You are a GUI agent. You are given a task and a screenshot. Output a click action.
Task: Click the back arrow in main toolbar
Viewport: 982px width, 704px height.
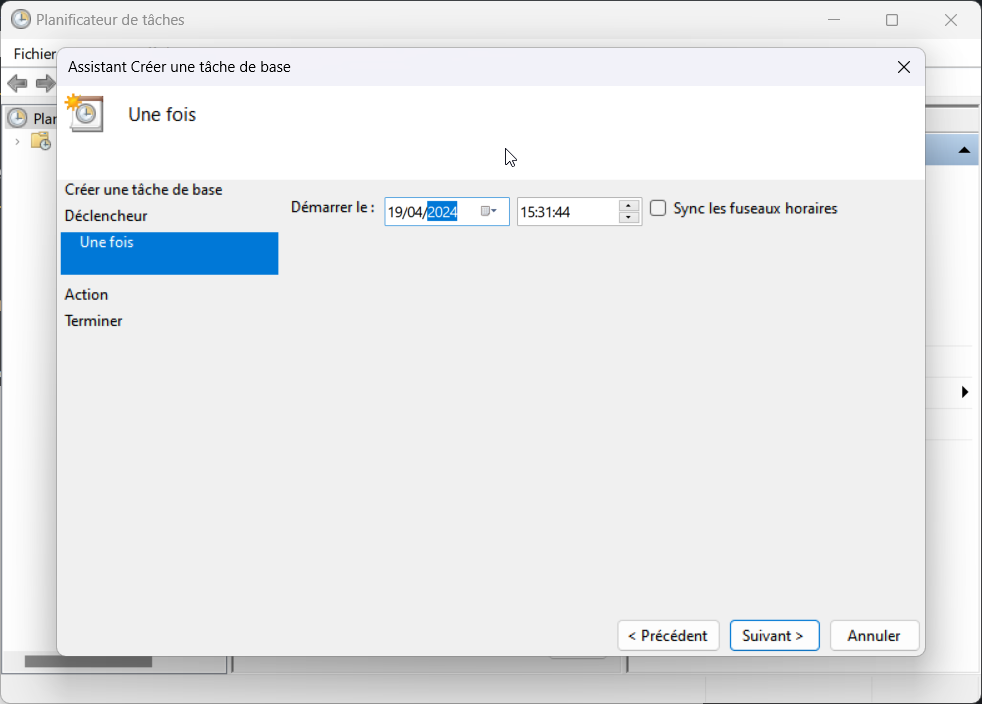(17, 83)
